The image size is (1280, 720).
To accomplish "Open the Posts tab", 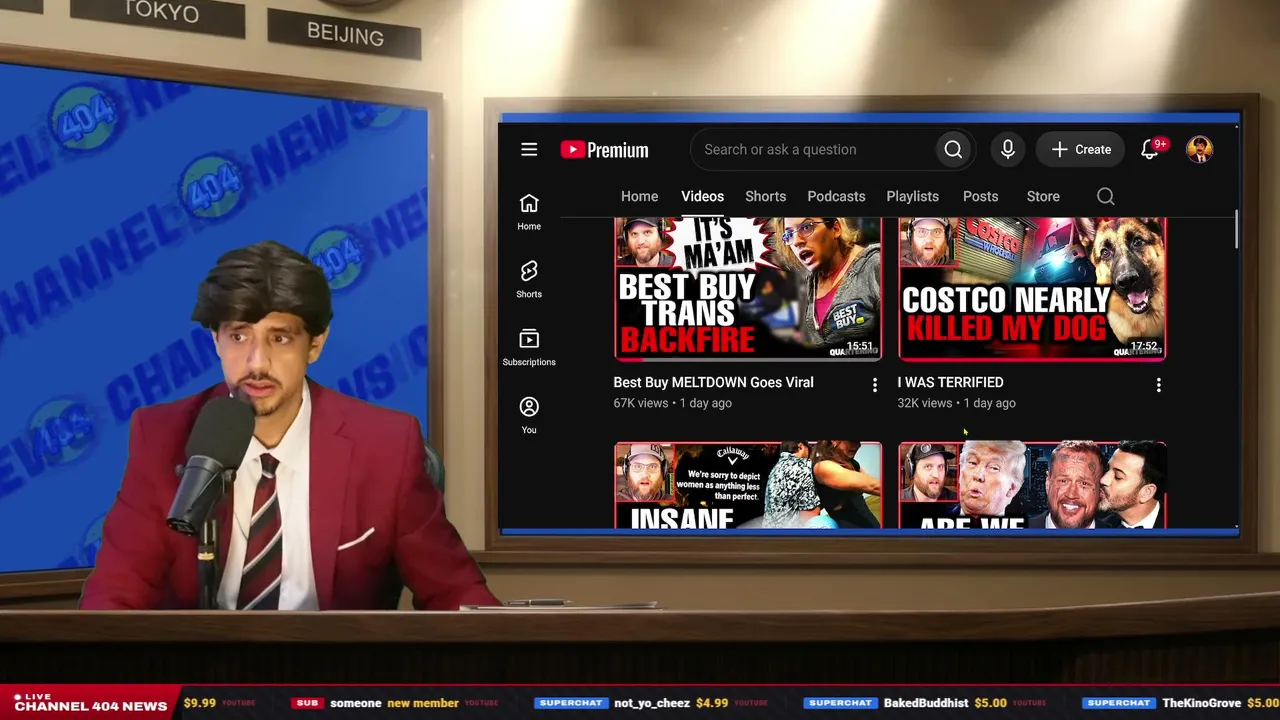I will 981,197.
